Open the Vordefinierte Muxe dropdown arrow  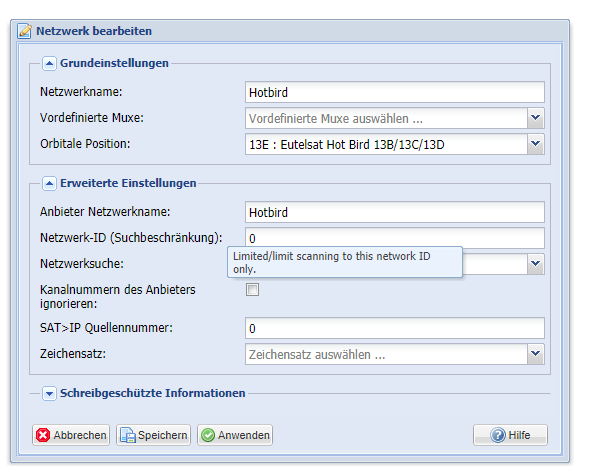(536, 118)
